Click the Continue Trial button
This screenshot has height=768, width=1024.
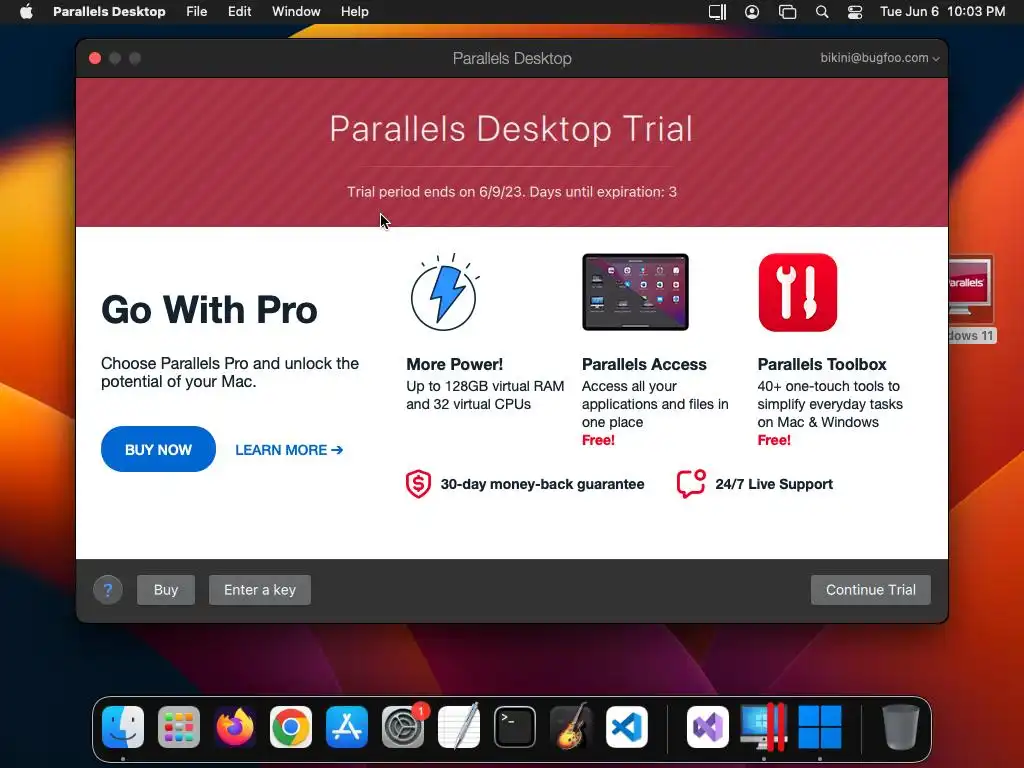(x=871, y=590)
